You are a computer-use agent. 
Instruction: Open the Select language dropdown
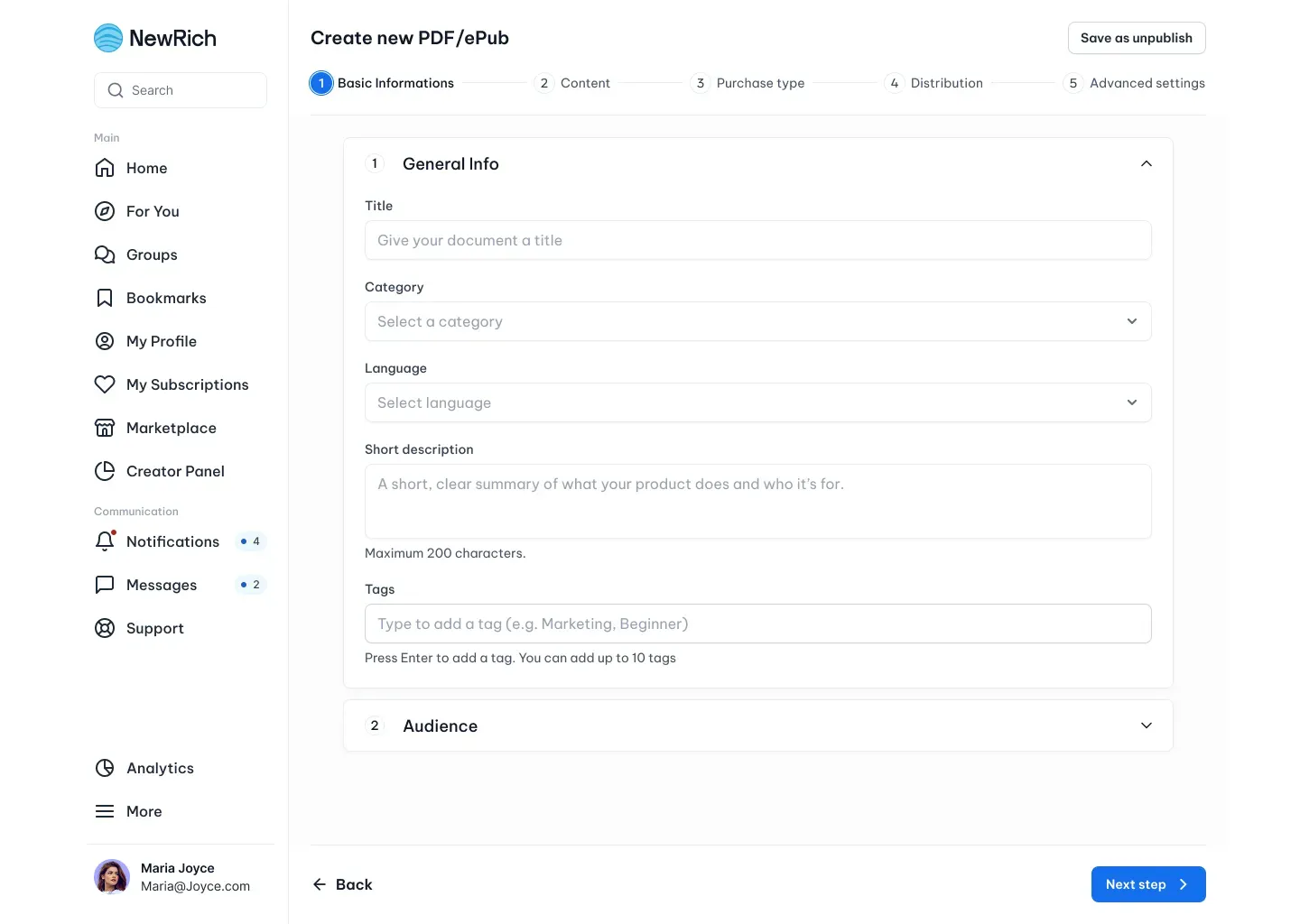[x=758, y=402]
